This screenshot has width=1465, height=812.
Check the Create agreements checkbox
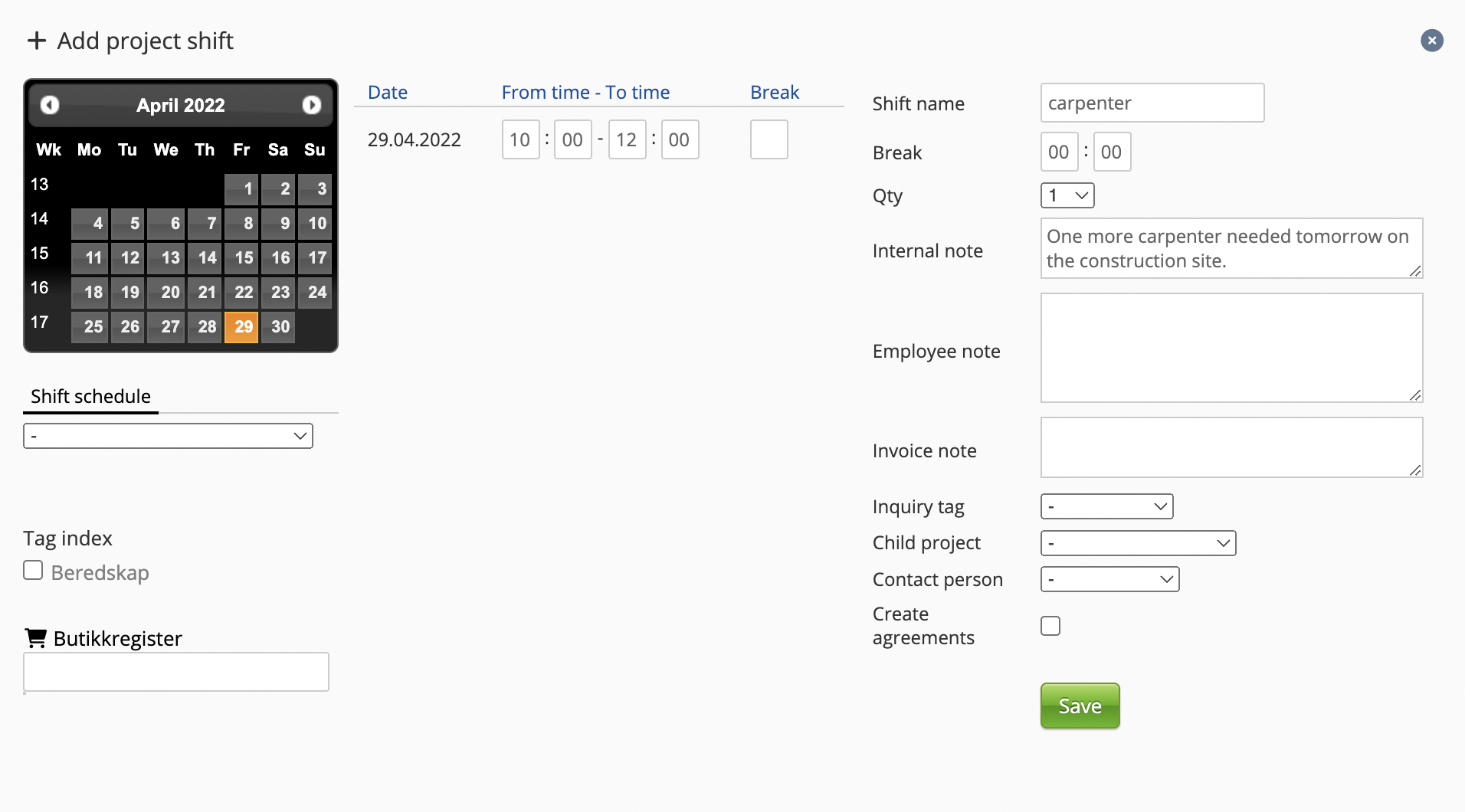(1050, 626)
